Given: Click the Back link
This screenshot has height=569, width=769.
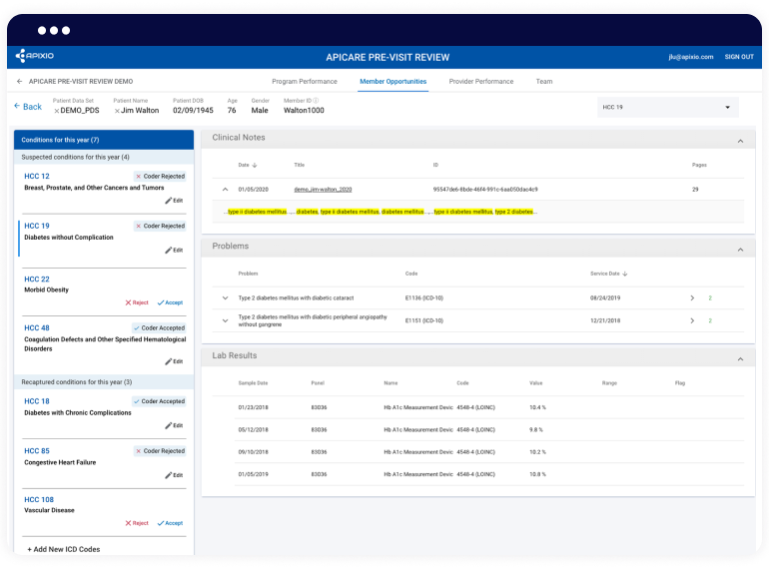Looking at the screenshot, I should tap(28, 106).
